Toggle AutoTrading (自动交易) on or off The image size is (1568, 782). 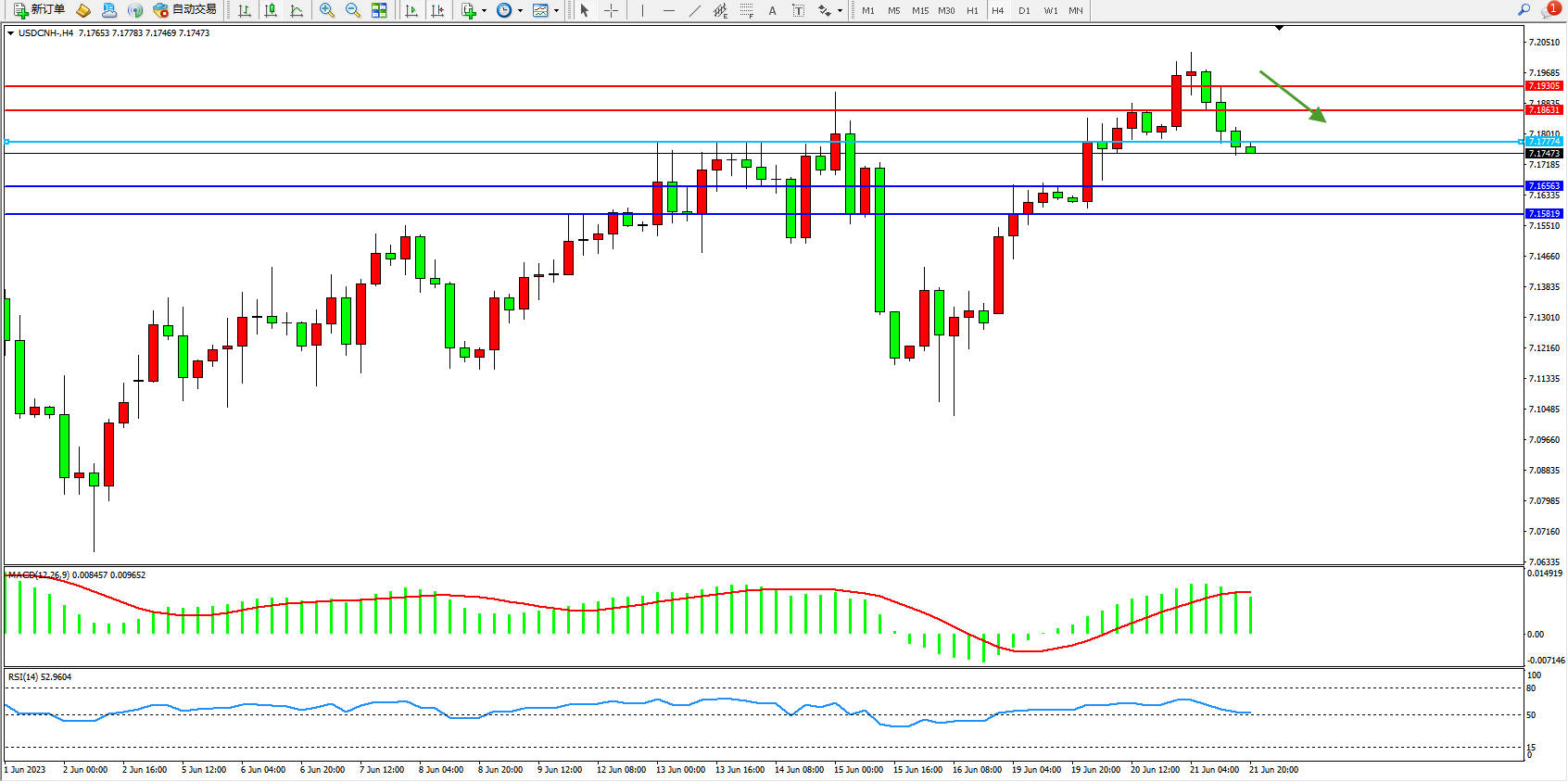pos(184,10)
